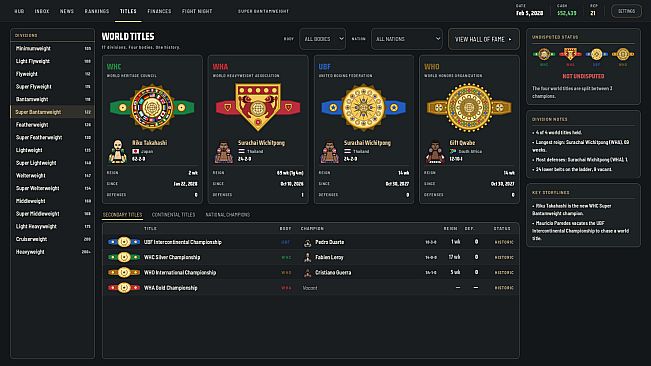The width and height of the screenshot is (651, 366).
Task: Select the Light Flyweight division
Action: pos(53,61)
